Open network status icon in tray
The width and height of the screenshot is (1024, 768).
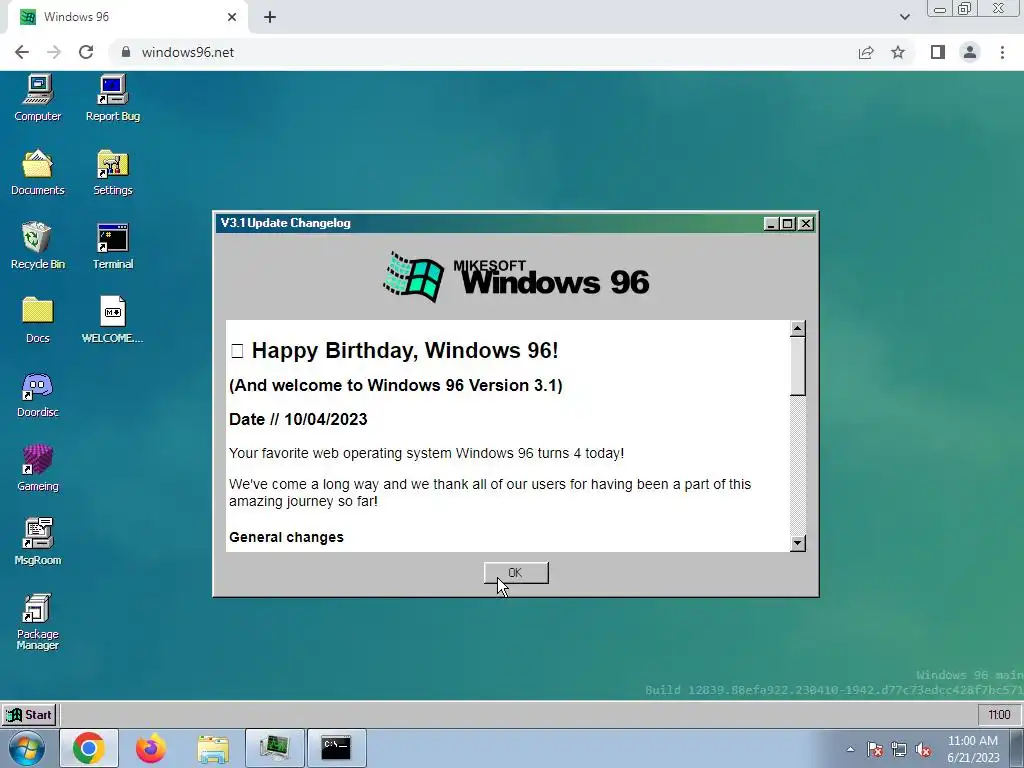tap(899, 750)
